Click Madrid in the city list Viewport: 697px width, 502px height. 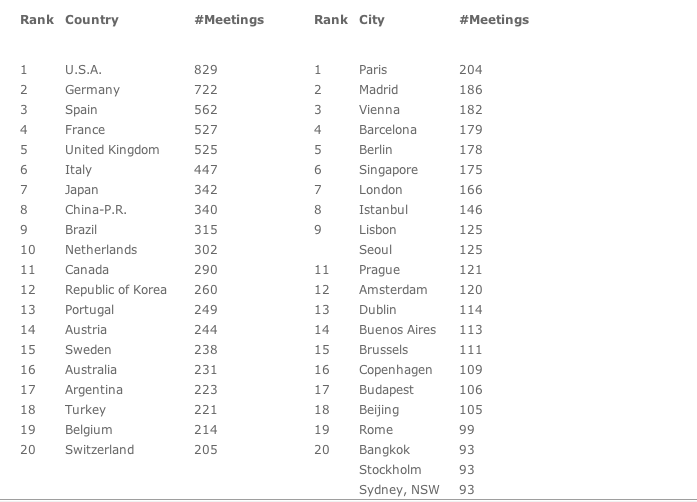coord(378,90)
